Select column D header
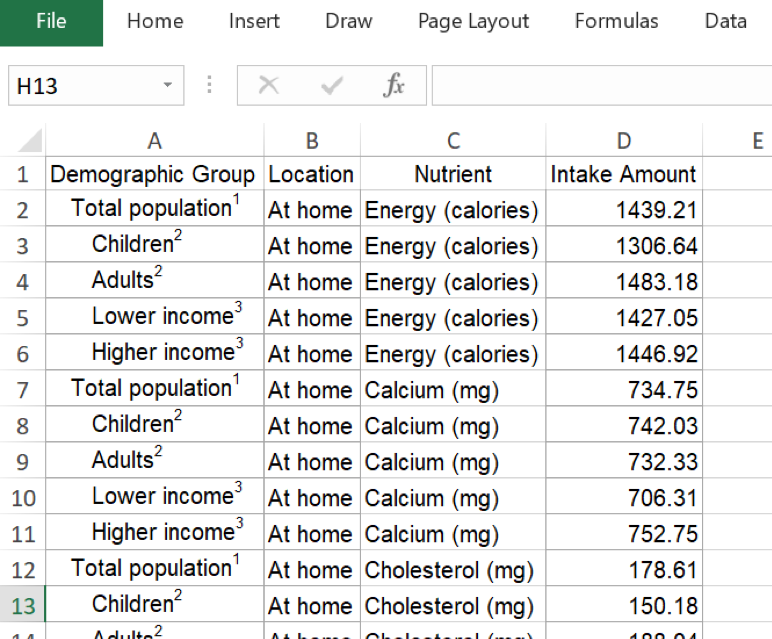 [624, 141]
